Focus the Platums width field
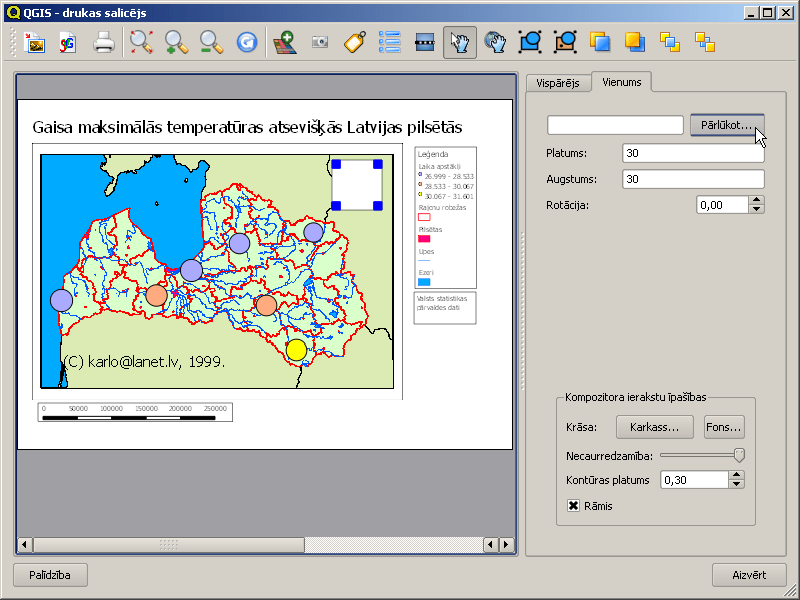This screenshot has width=800, height=600. [693, 153]
